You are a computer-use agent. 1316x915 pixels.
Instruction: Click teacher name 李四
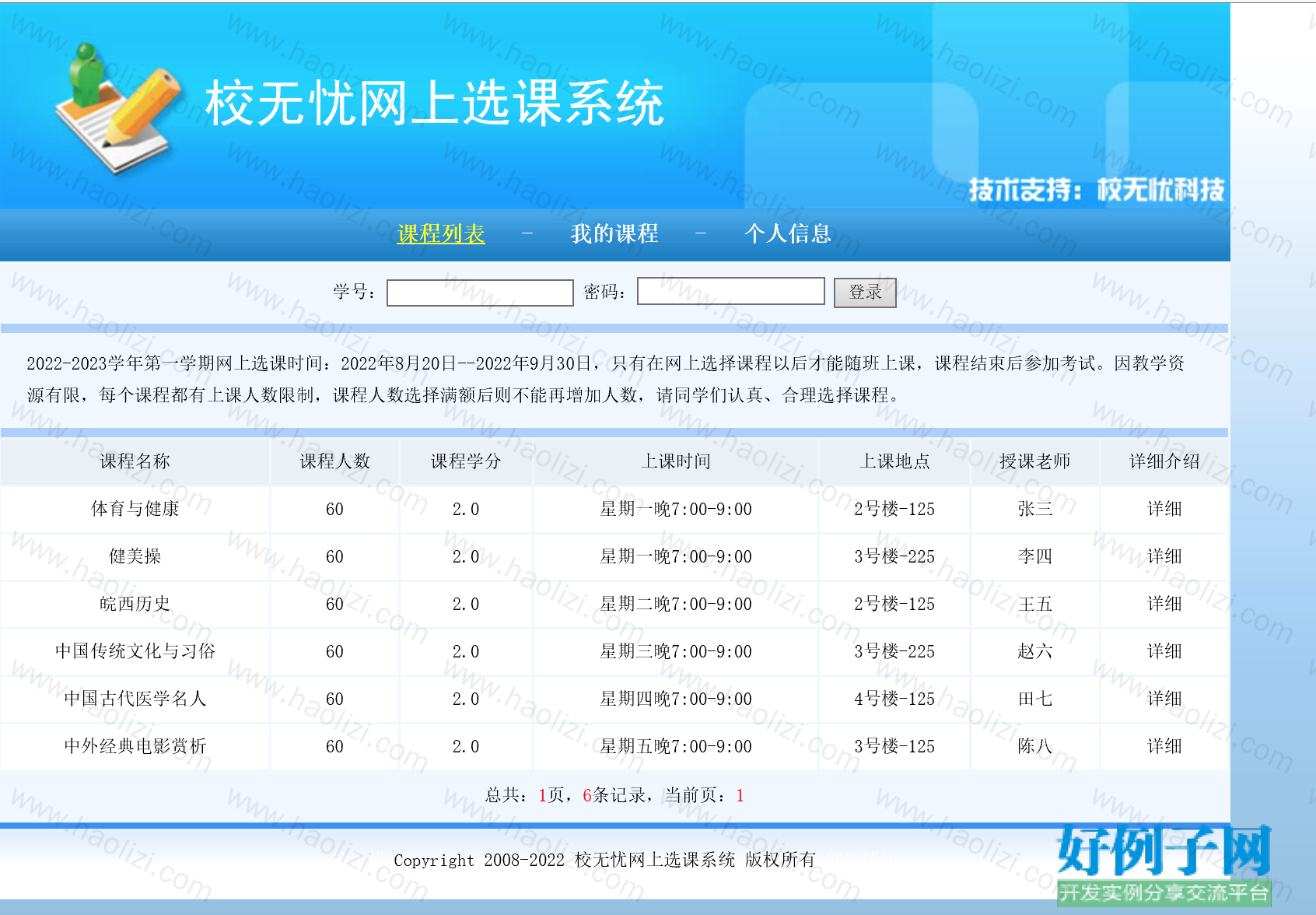(x=1035, y=556)
